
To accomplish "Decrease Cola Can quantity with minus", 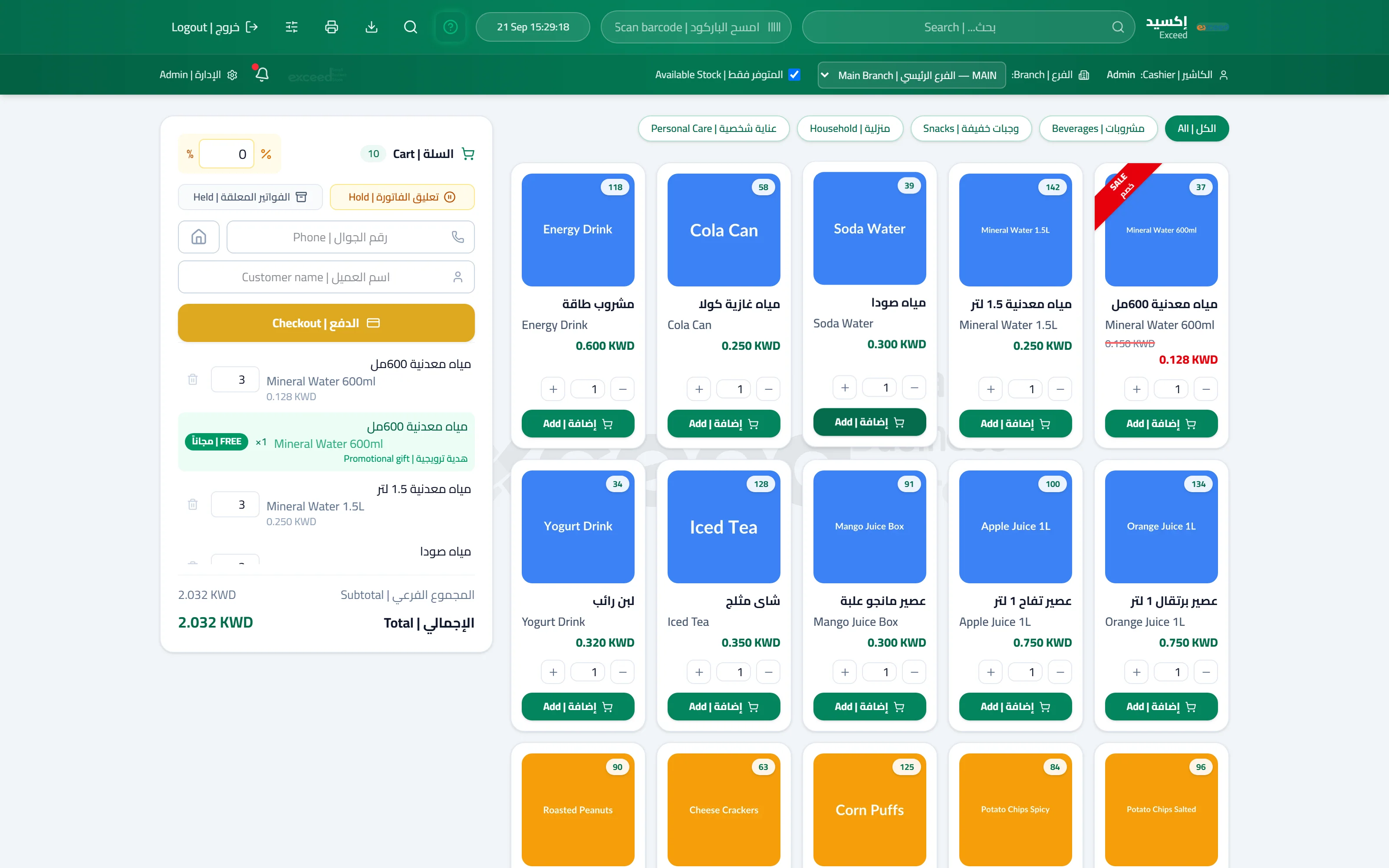I will [x=769, y=389].
